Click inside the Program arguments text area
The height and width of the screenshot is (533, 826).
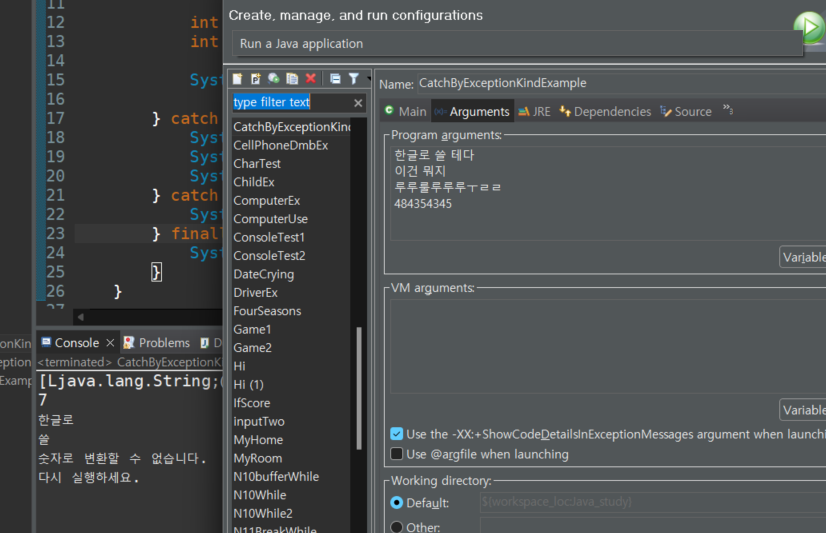click(x=608, y=193)
